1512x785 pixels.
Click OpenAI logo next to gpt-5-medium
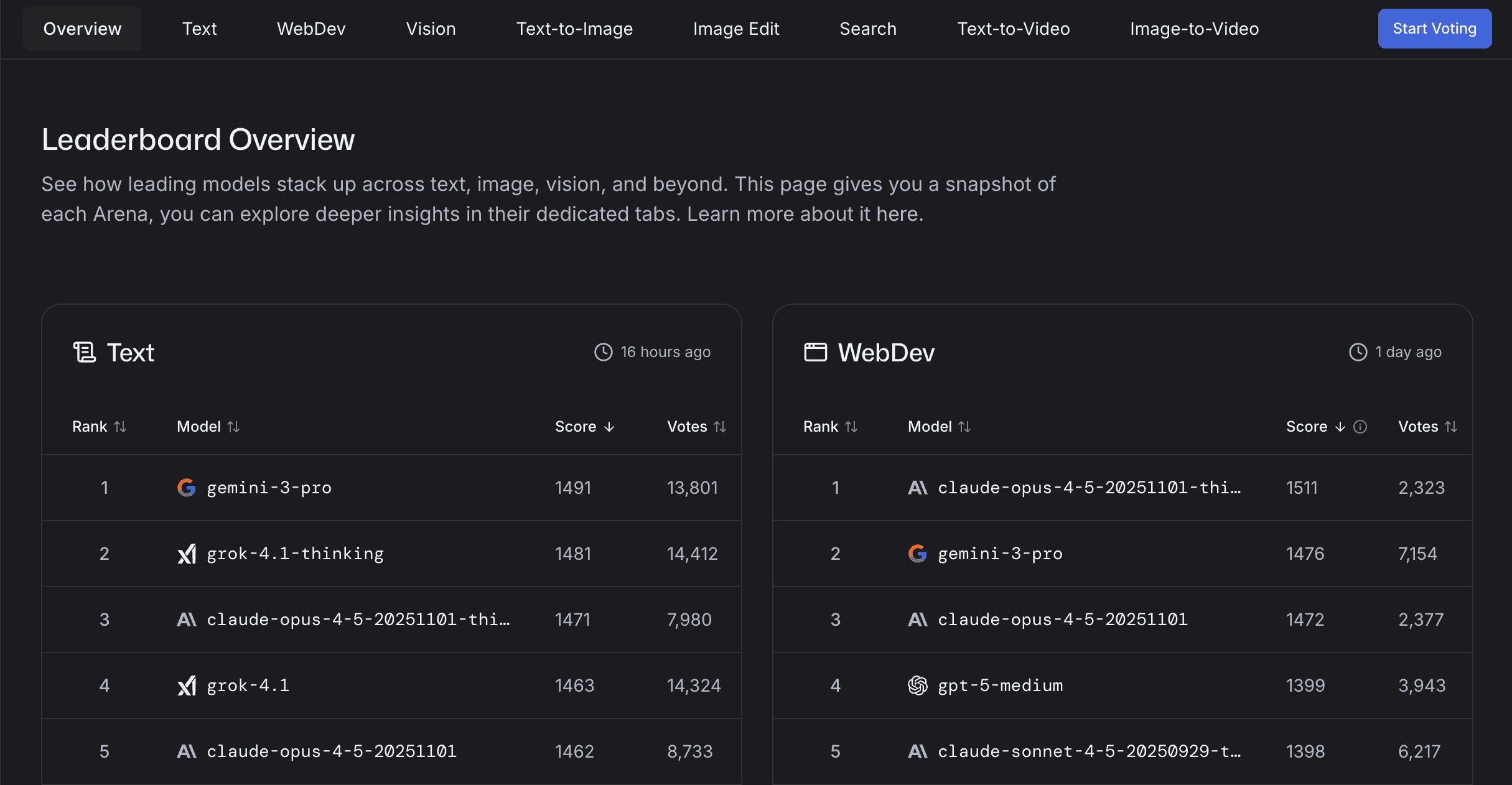point(917,685)
